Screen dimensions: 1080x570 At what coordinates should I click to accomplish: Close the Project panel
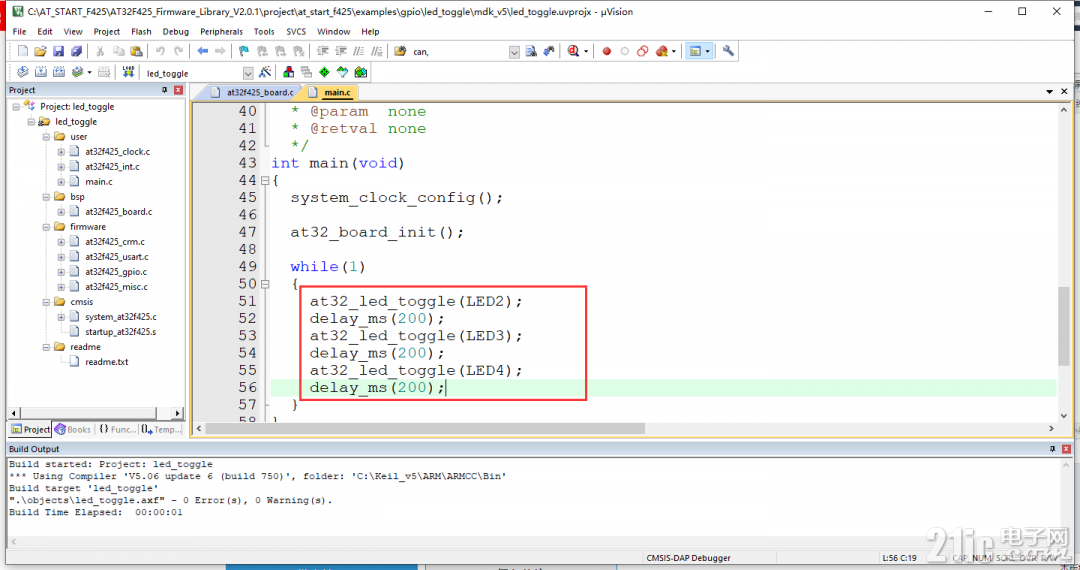pyautogui.click(x=178, y=90)
